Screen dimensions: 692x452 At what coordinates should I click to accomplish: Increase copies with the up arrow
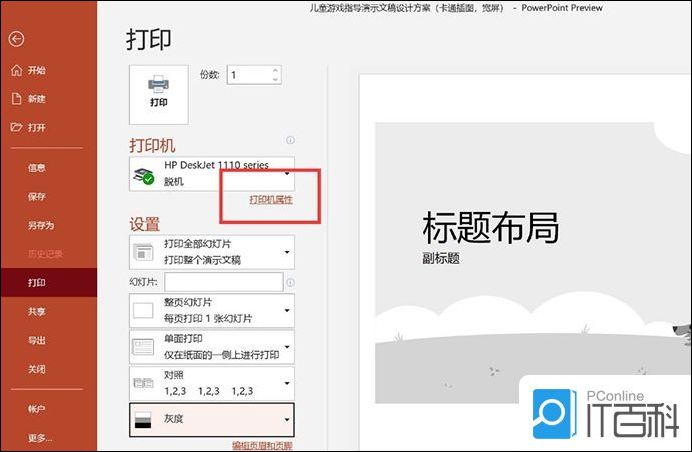tap(275, 70)
